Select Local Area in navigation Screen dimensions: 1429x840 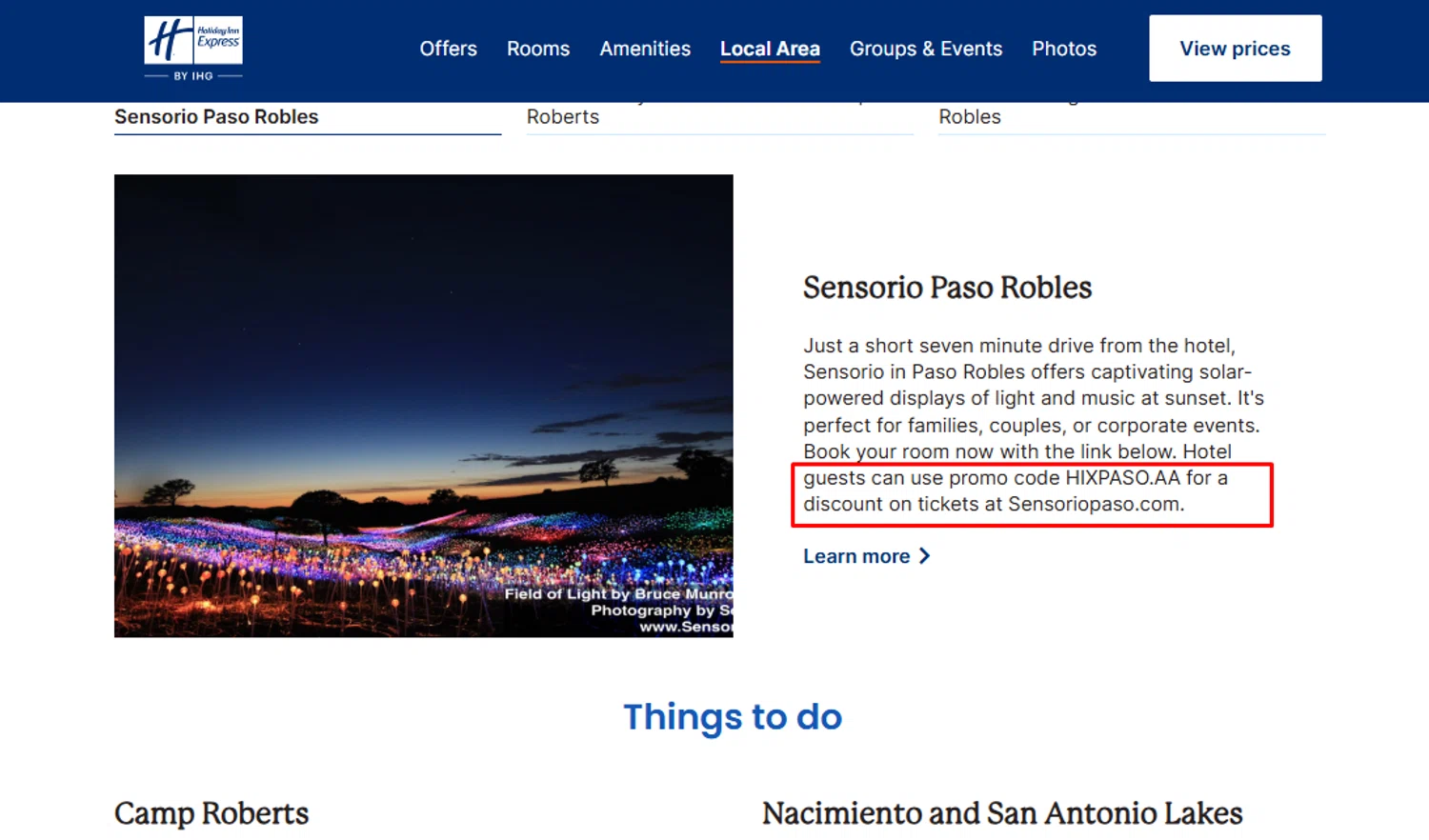coord(770,49)
